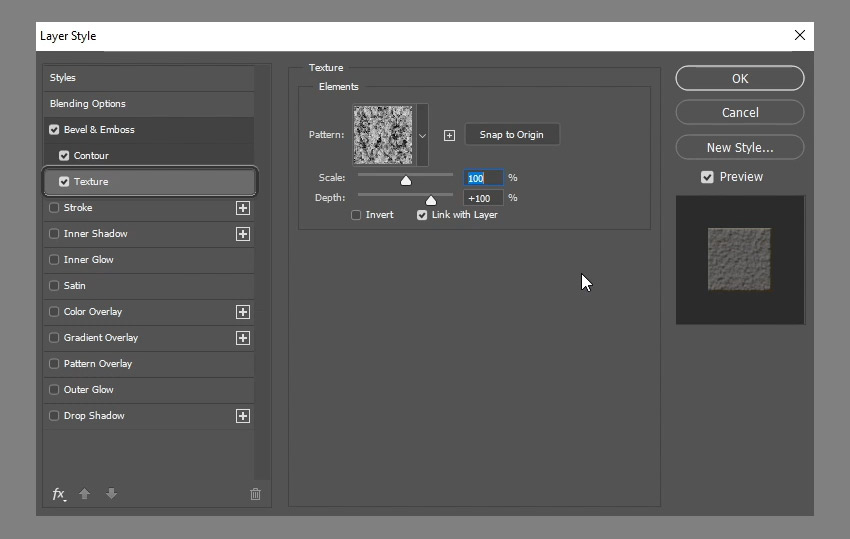Screen dimensions: 850x539
Task: Click the move effect down arrow
Action: pos(111,494)
